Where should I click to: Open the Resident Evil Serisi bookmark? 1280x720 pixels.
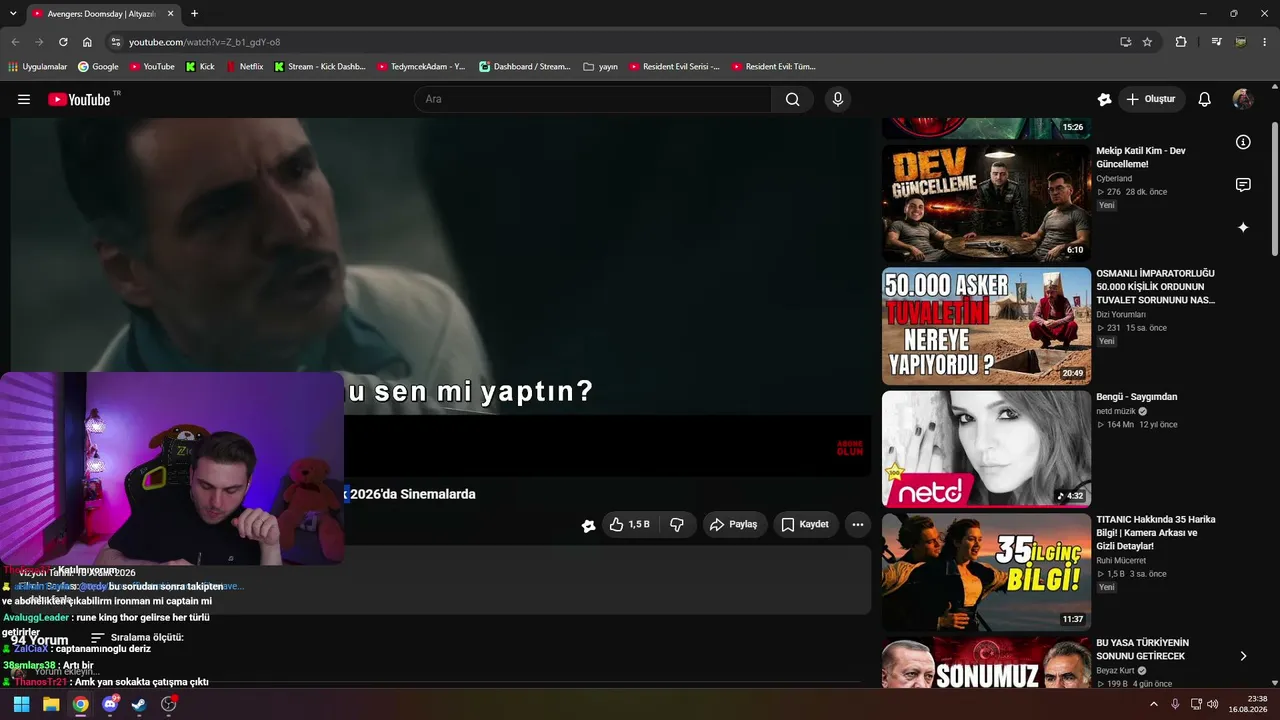click(674, 67)
